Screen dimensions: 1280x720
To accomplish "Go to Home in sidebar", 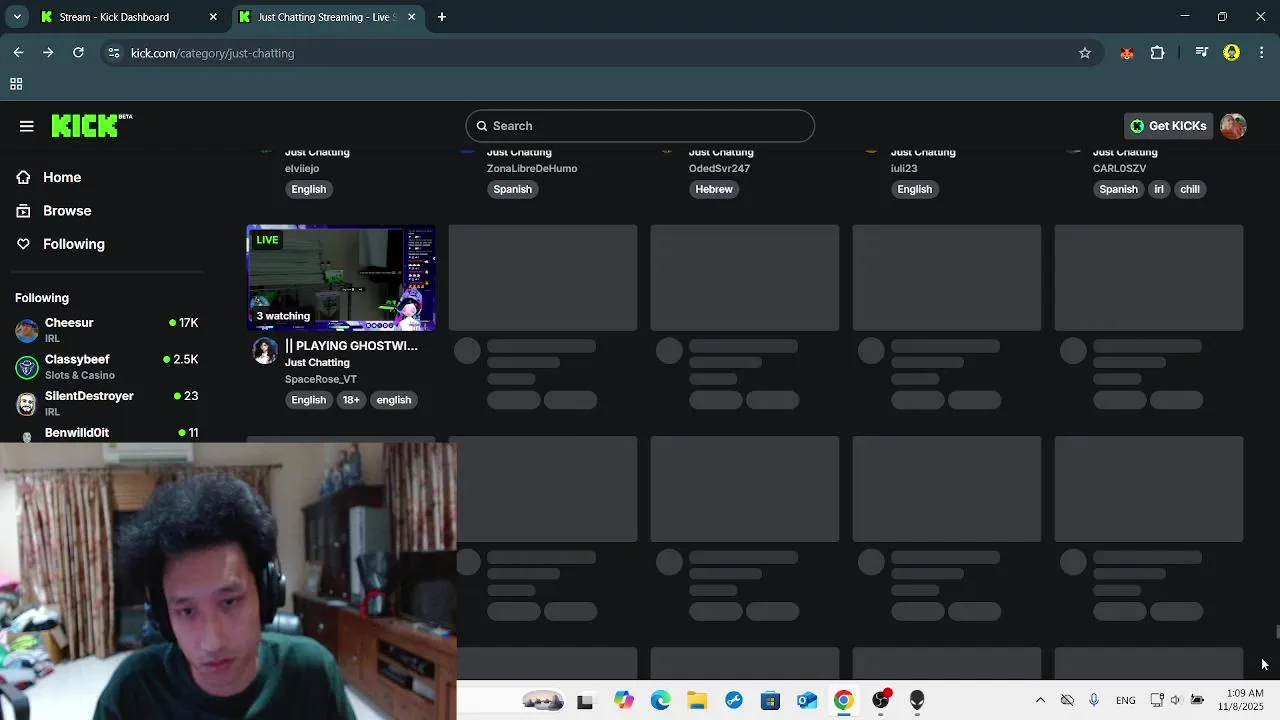I will coord(62,177).
